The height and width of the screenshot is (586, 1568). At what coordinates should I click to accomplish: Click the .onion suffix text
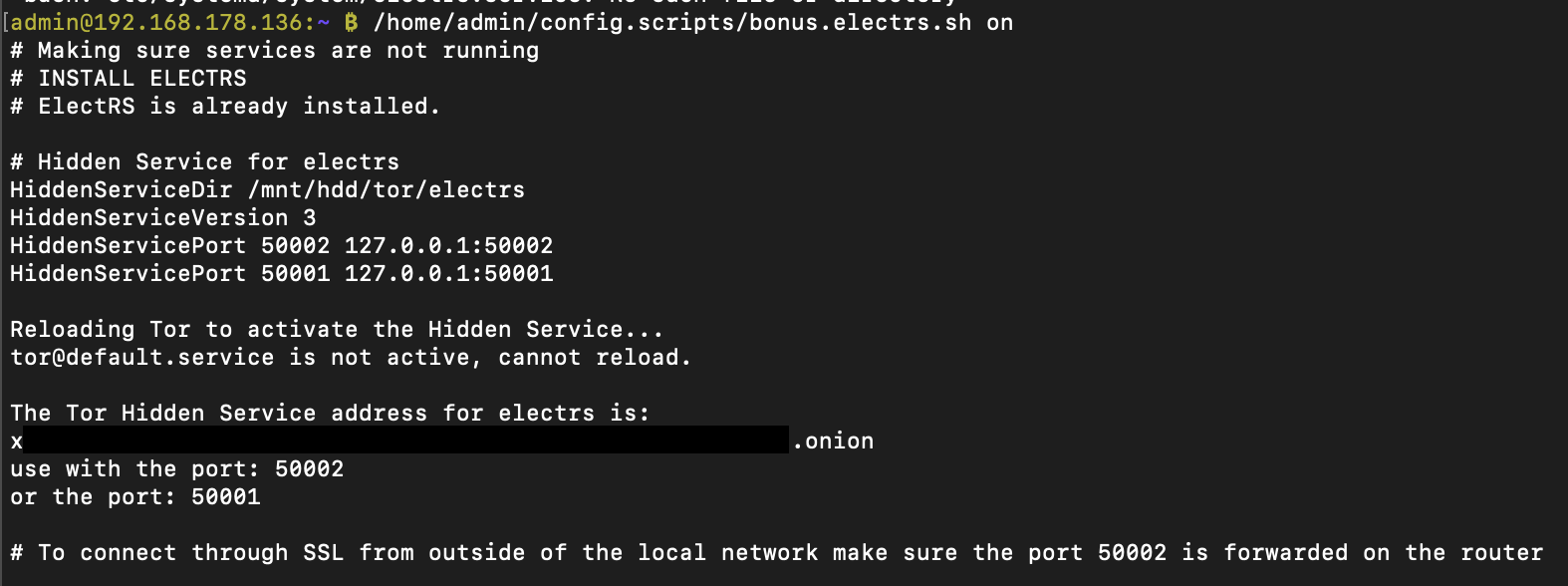tap(833, 440)
